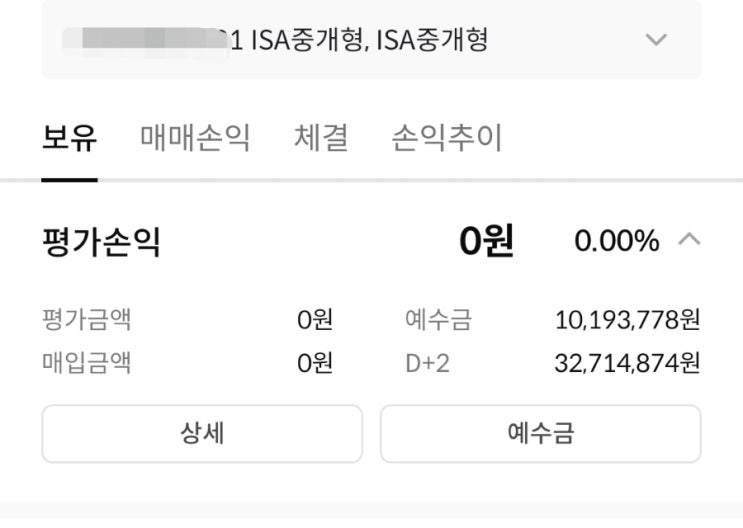Click the 32,714,874원 D+2 amount
The height and width of the screenshot is (528, 743).
(x=627, y=362)
